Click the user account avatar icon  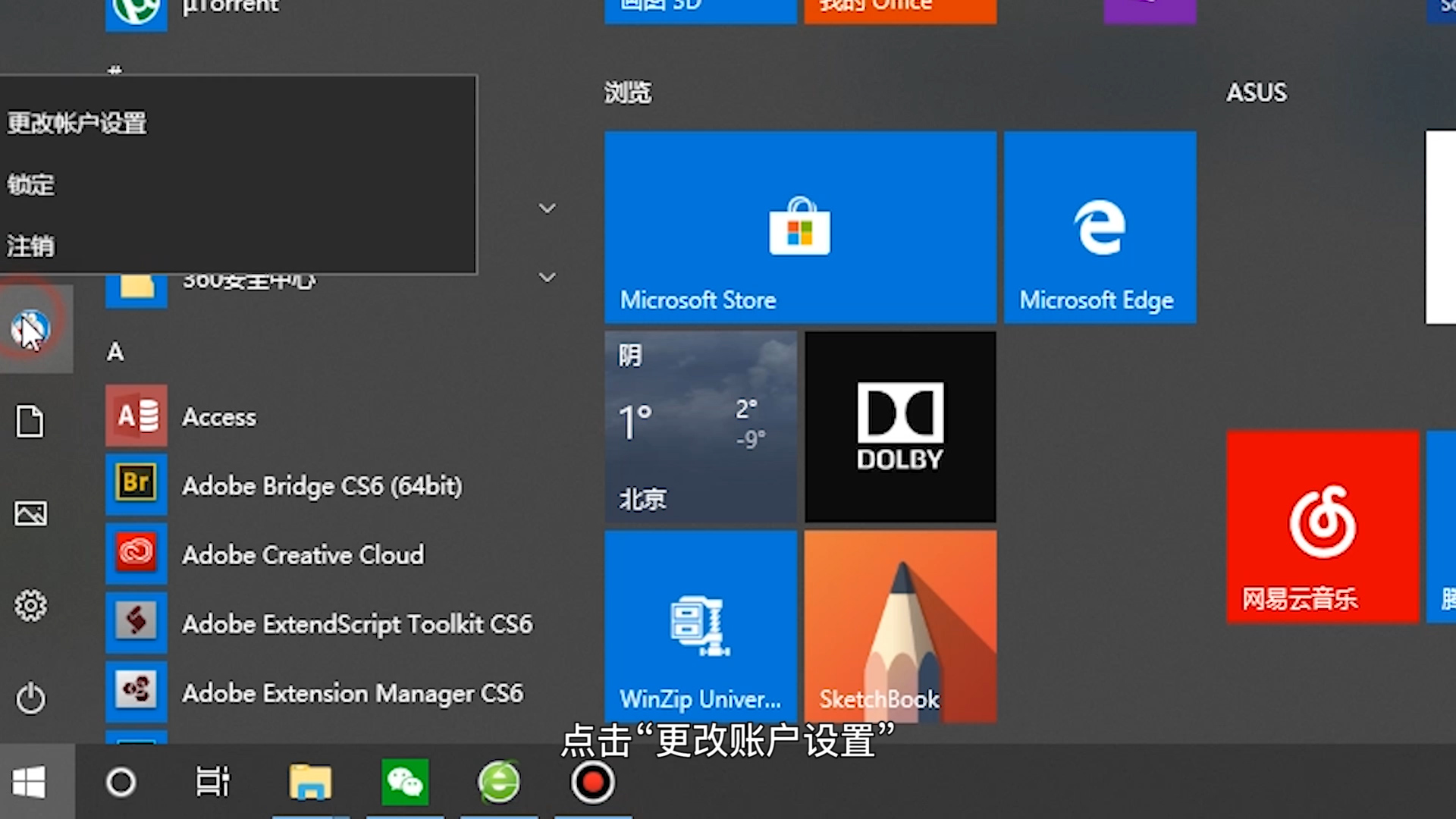(30, 329)
